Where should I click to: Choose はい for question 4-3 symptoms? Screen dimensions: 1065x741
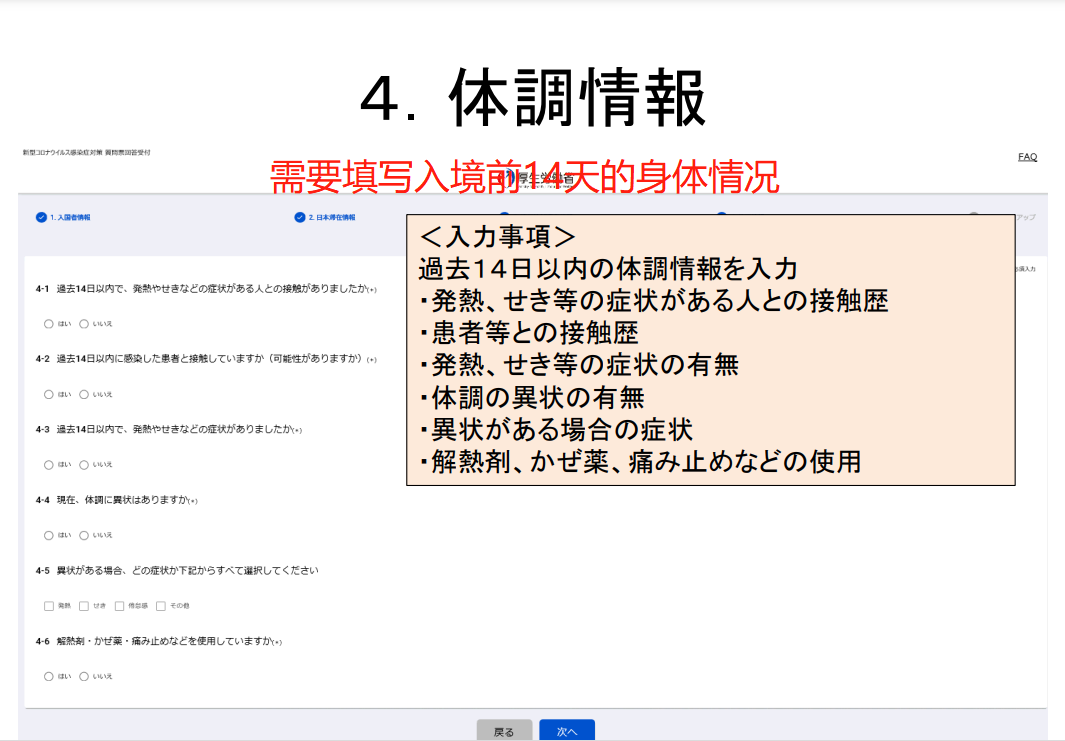(x=49, y=464)
